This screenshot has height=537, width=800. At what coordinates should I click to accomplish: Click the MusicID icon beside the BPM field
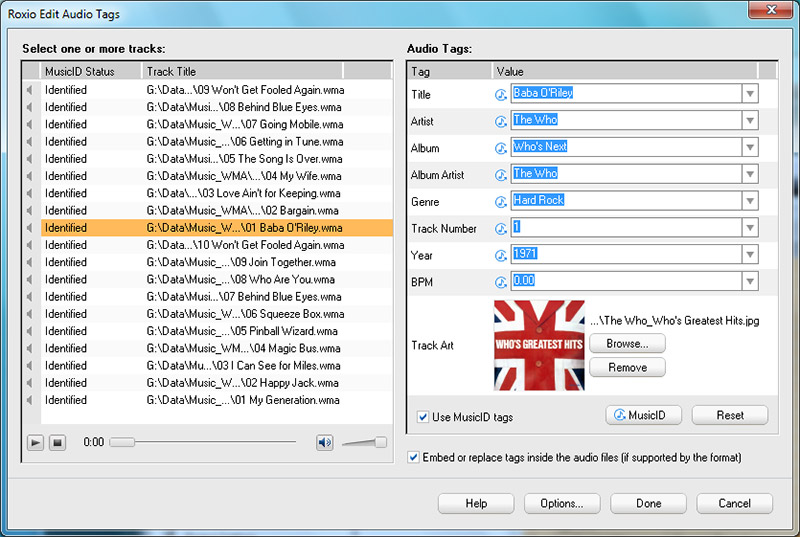(x=501, y=282)
